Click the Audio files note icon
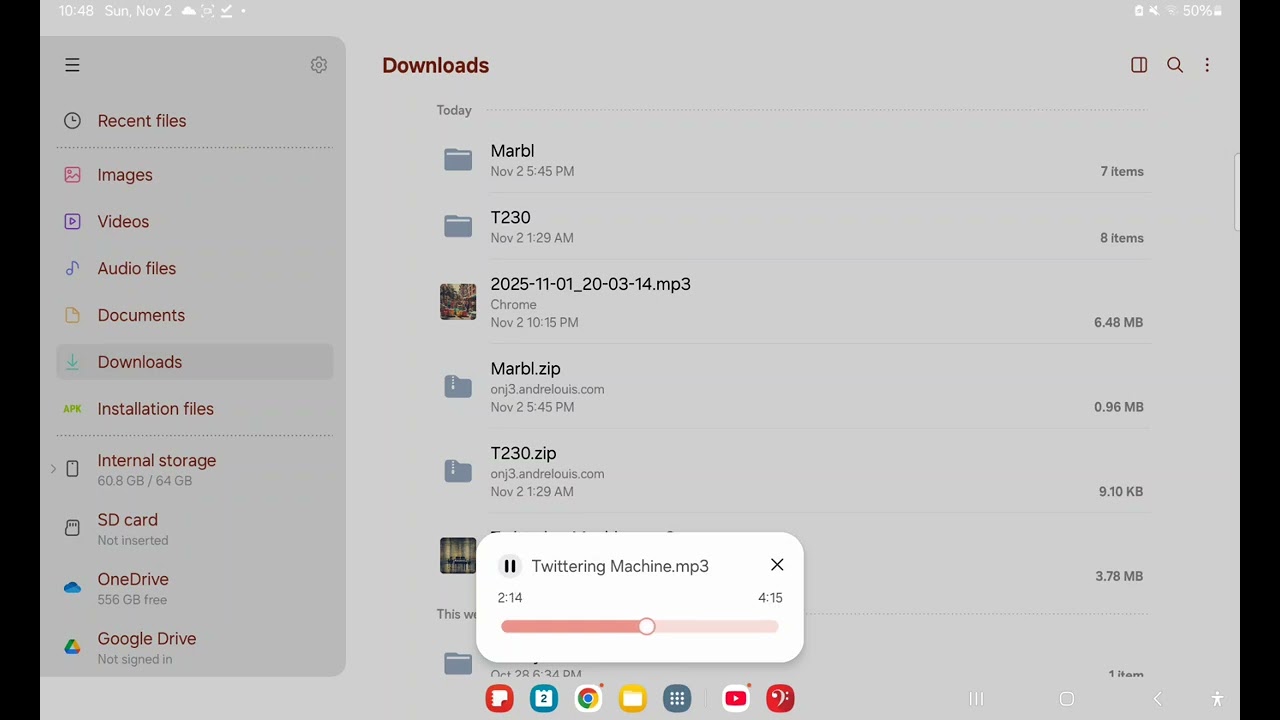This screenshot has height=720, width=1280. (x=72, y=268)
